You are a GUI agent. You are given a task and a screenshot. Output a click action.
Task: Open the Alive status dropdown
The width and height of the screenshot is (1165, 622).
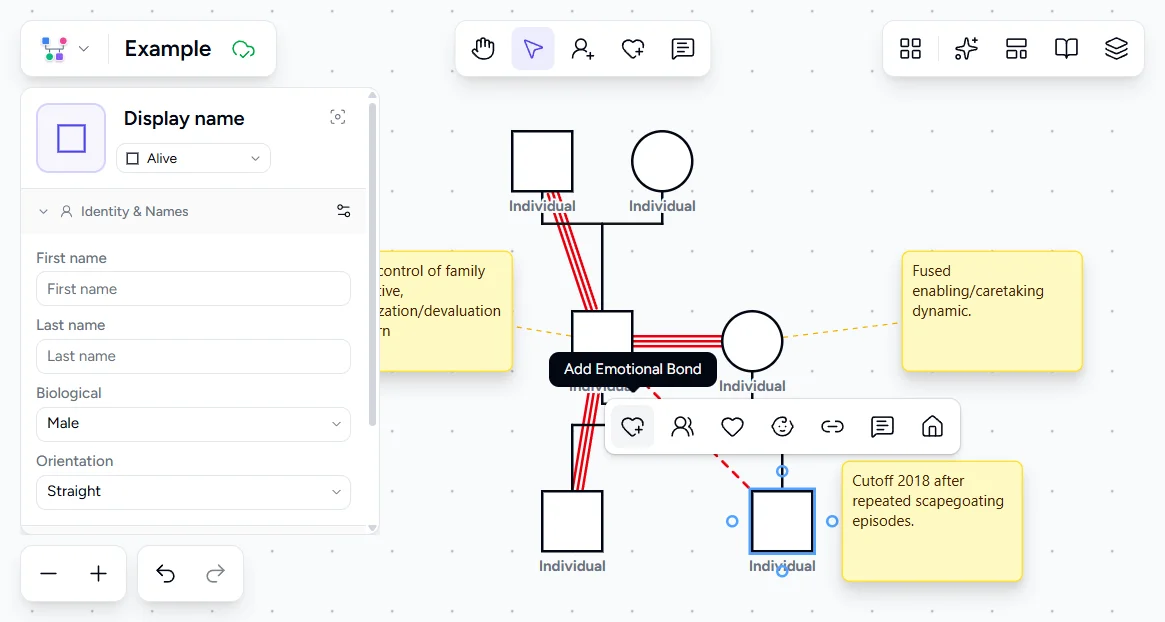point(193,158)
